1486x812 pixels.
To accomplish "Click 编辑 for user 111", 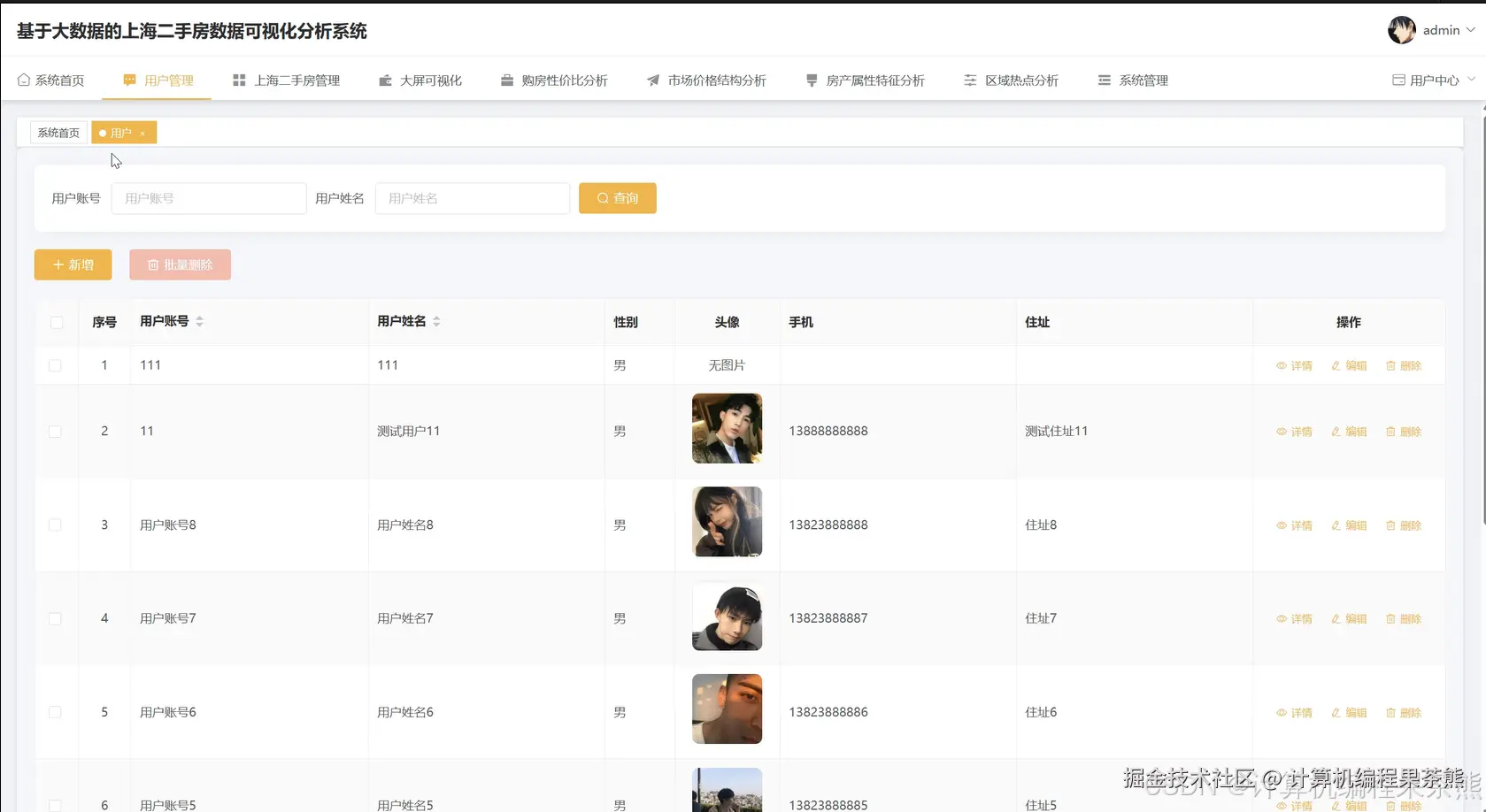I will pos(1349,366).
